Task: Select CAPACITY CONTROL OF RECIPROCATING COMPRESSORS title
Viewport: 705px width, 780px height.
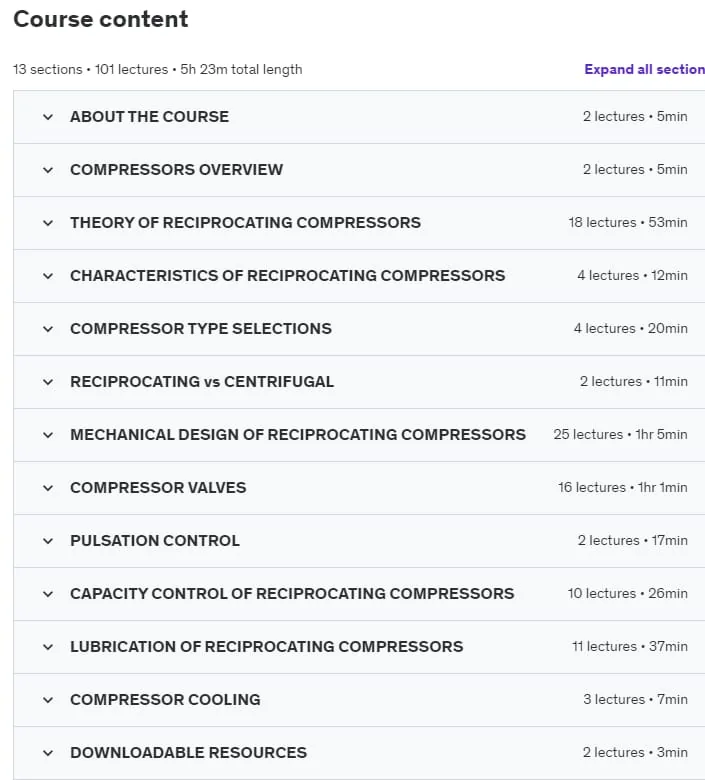Action: (292, 593)
